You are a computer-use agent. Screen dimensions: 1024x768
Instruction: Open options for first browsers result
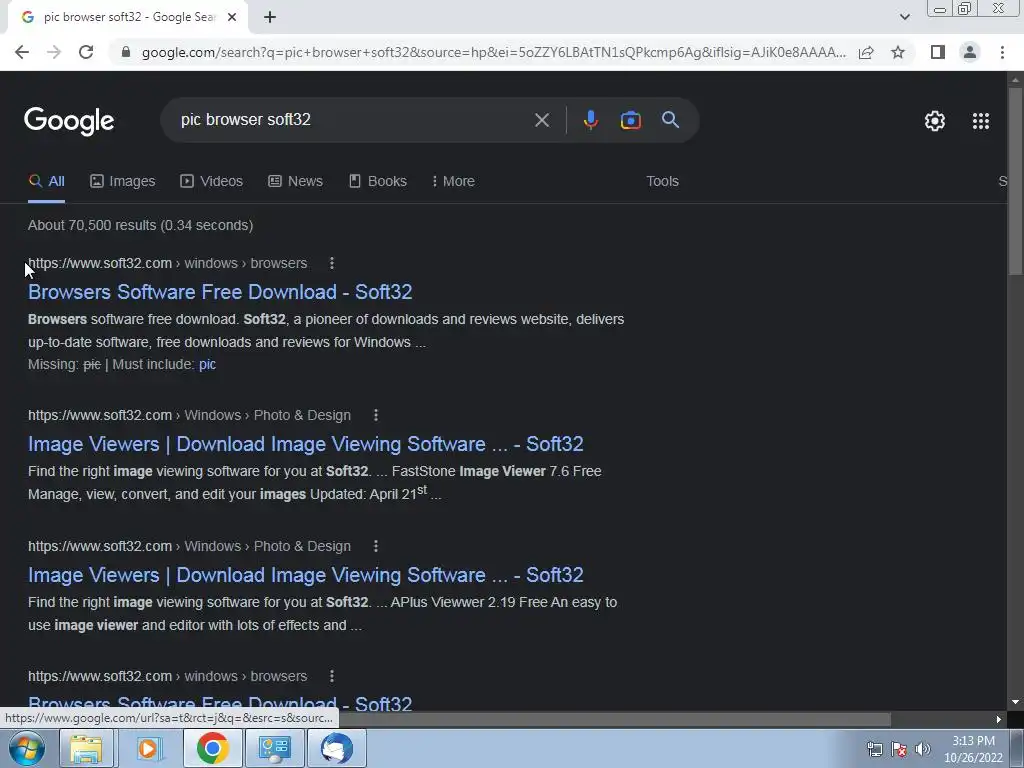click(332, 263)
